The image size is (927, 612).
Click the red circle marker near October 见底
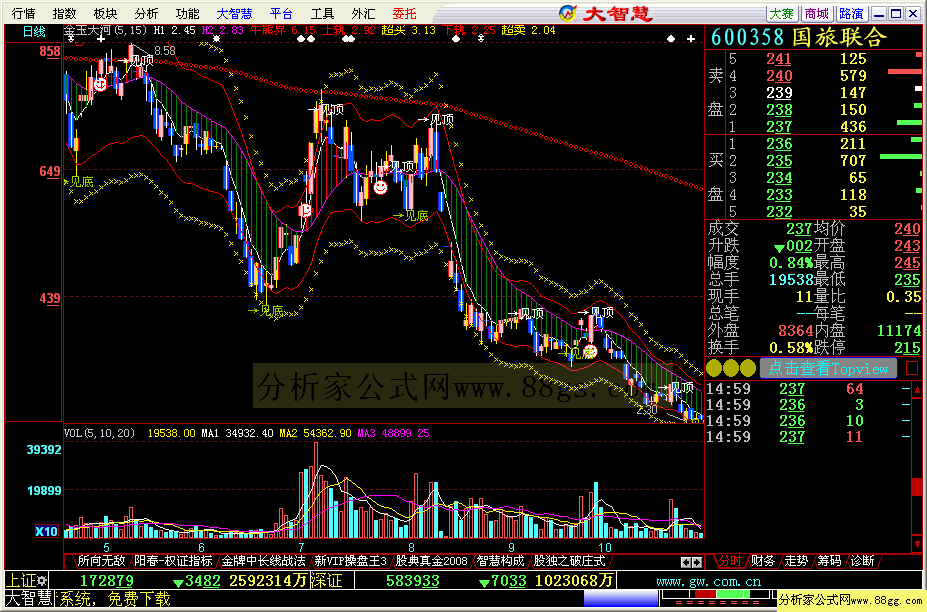point(590,352)
